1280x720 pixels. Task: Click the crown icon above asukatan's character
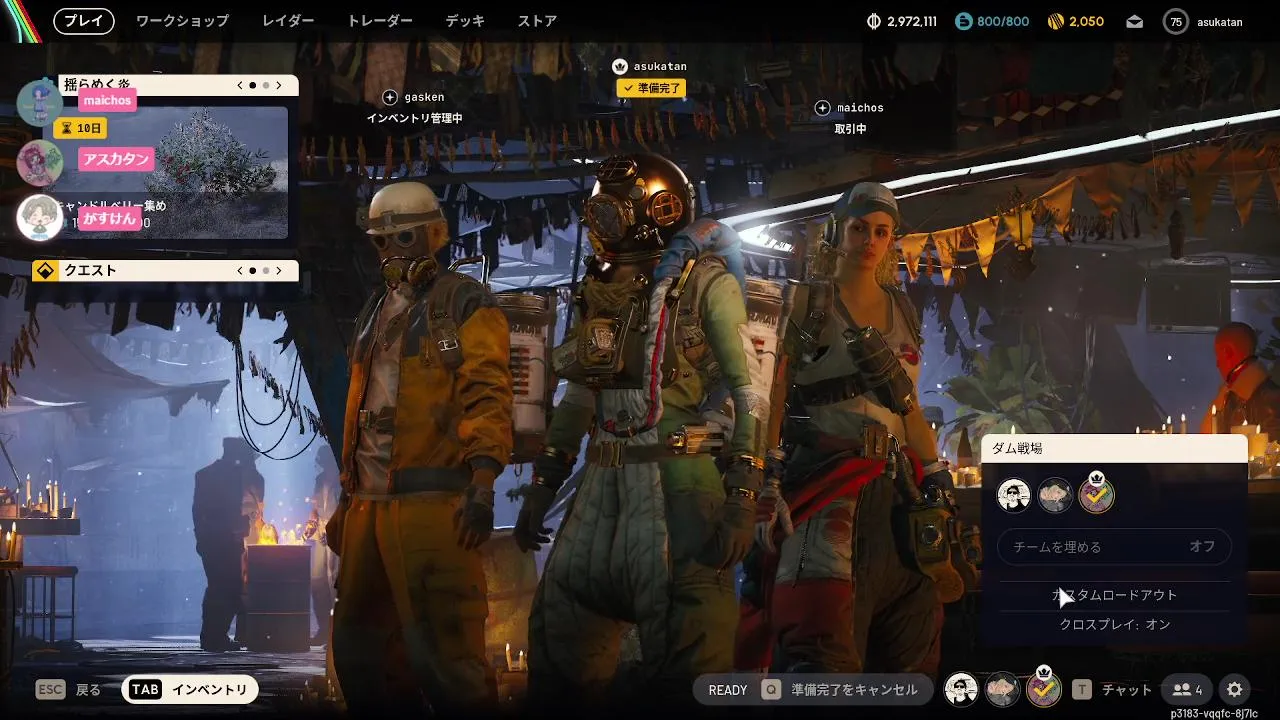tap(619, 66)
